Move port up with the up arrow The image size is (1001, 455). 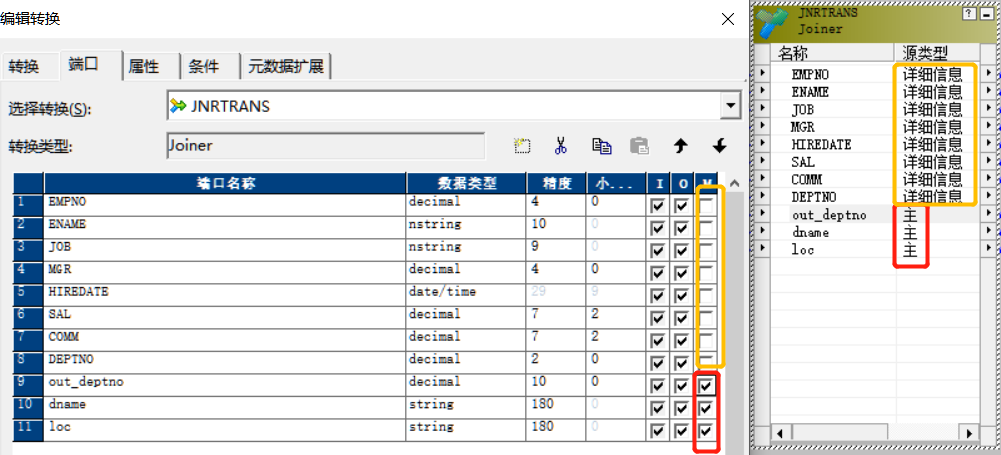click(681, 146)
